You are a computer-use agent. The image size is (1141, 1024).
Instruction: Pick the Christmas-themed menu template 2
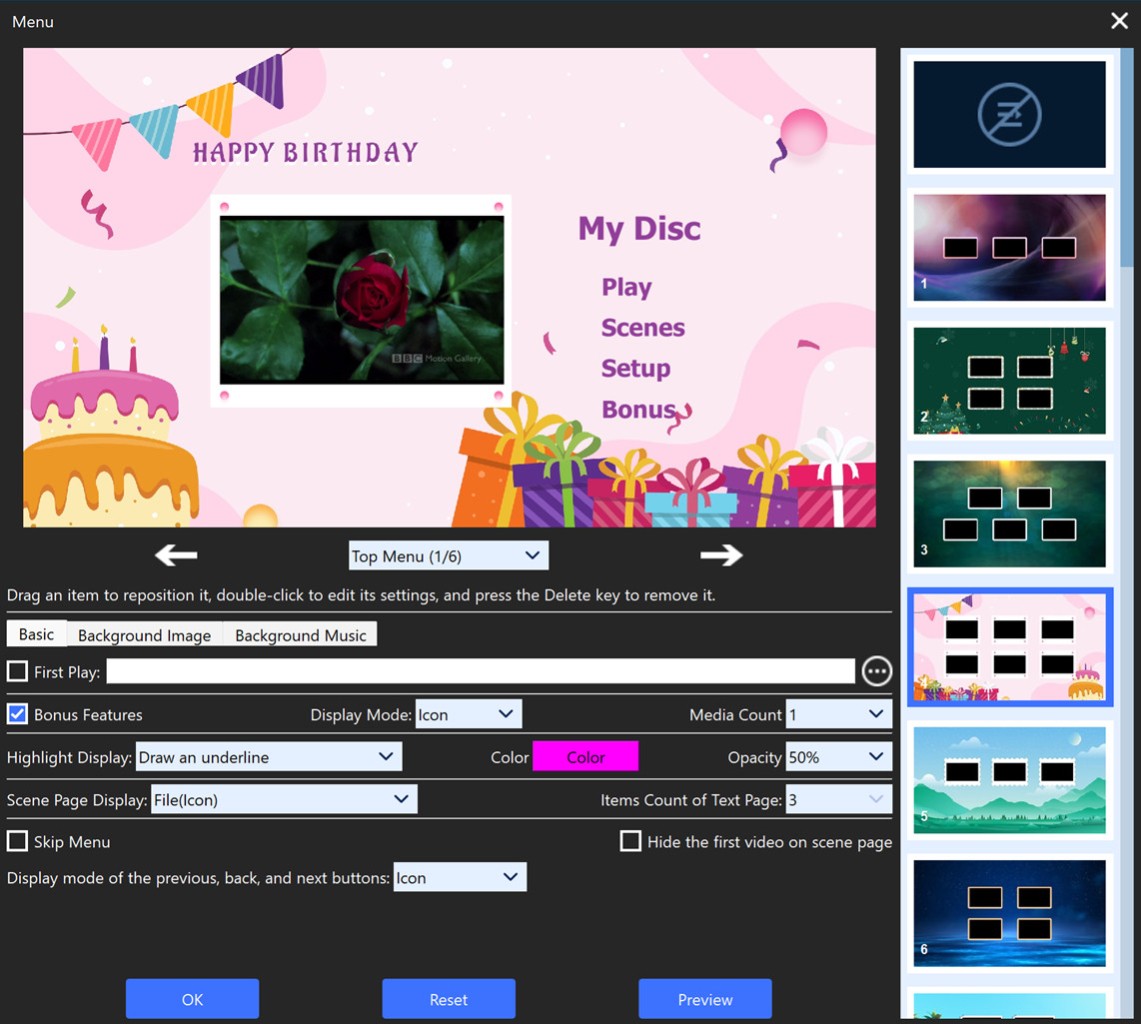(x=1009, y=381)
